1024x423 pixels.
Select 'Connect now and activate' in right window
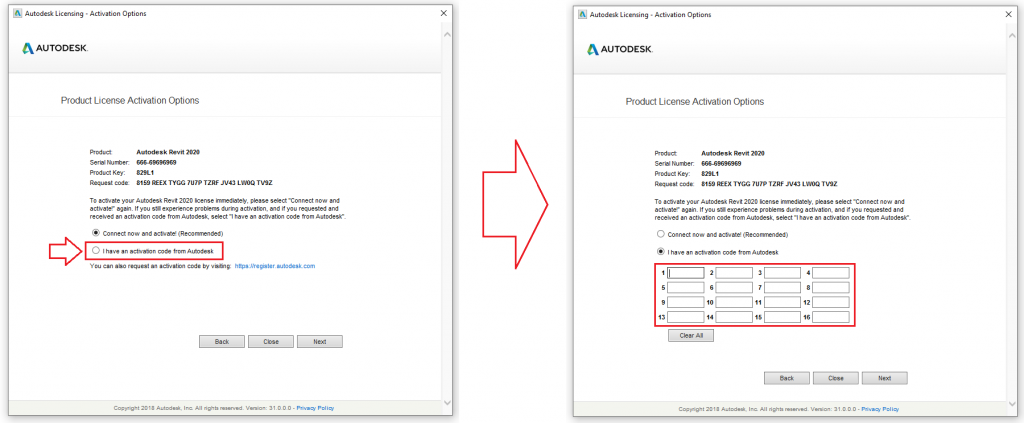[660, 234]
